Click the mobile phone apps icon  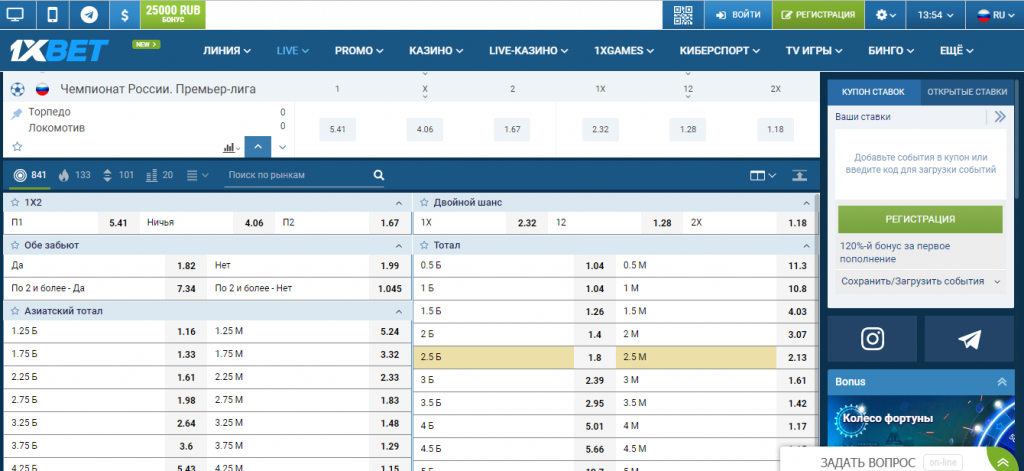pos(53,15)
